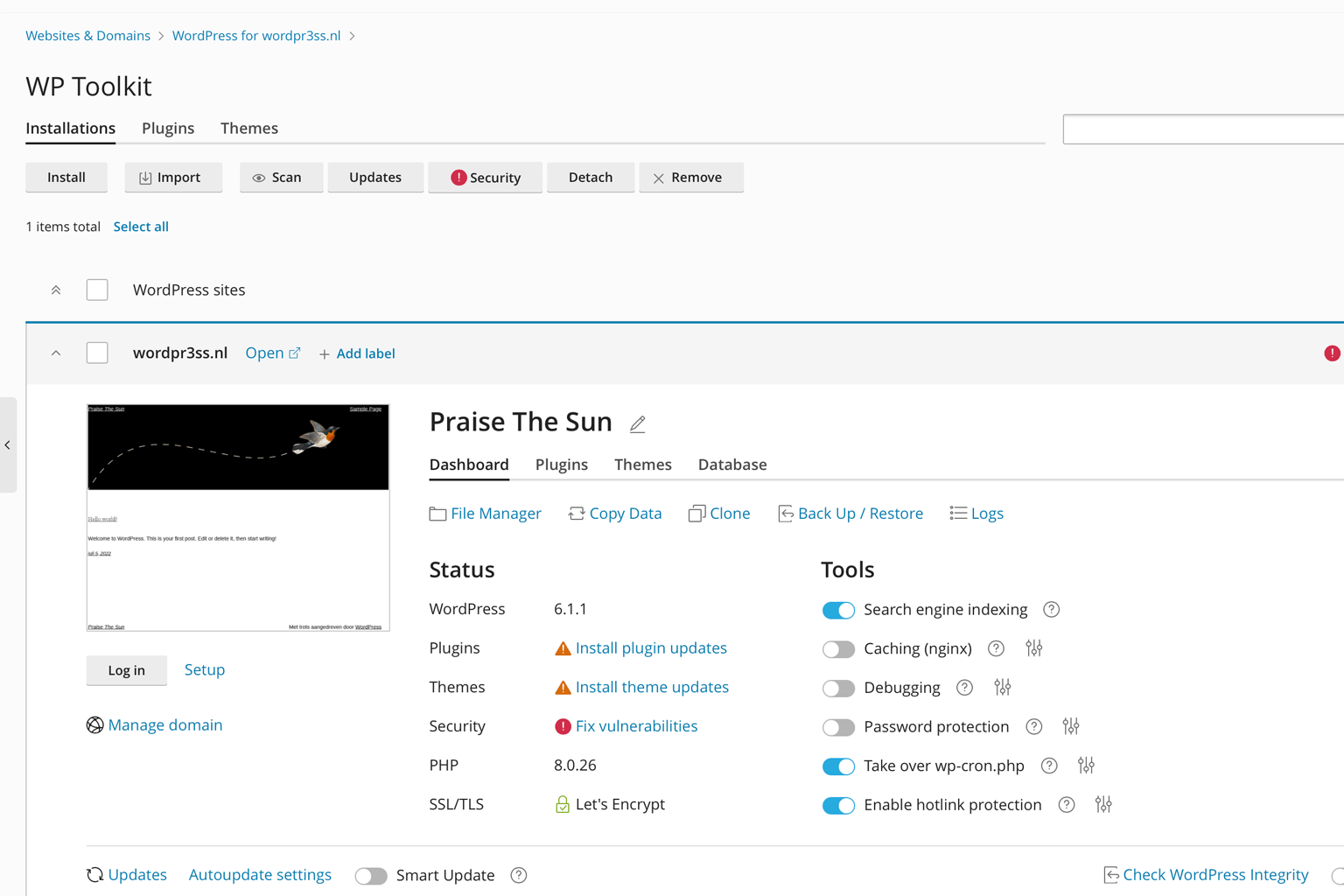Collapse the wordpr3ss.nl site details
This screenshot has width=1344, height=896.
click(55, 353)
